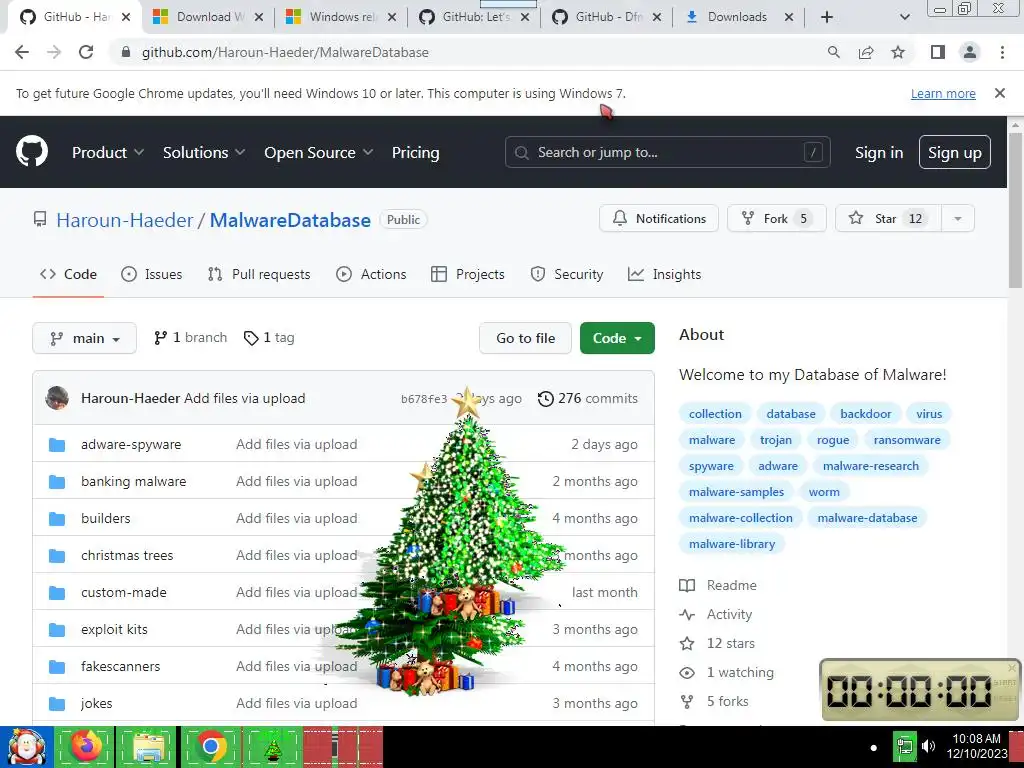Open the exploit kits folder

(x=114, y=630)
